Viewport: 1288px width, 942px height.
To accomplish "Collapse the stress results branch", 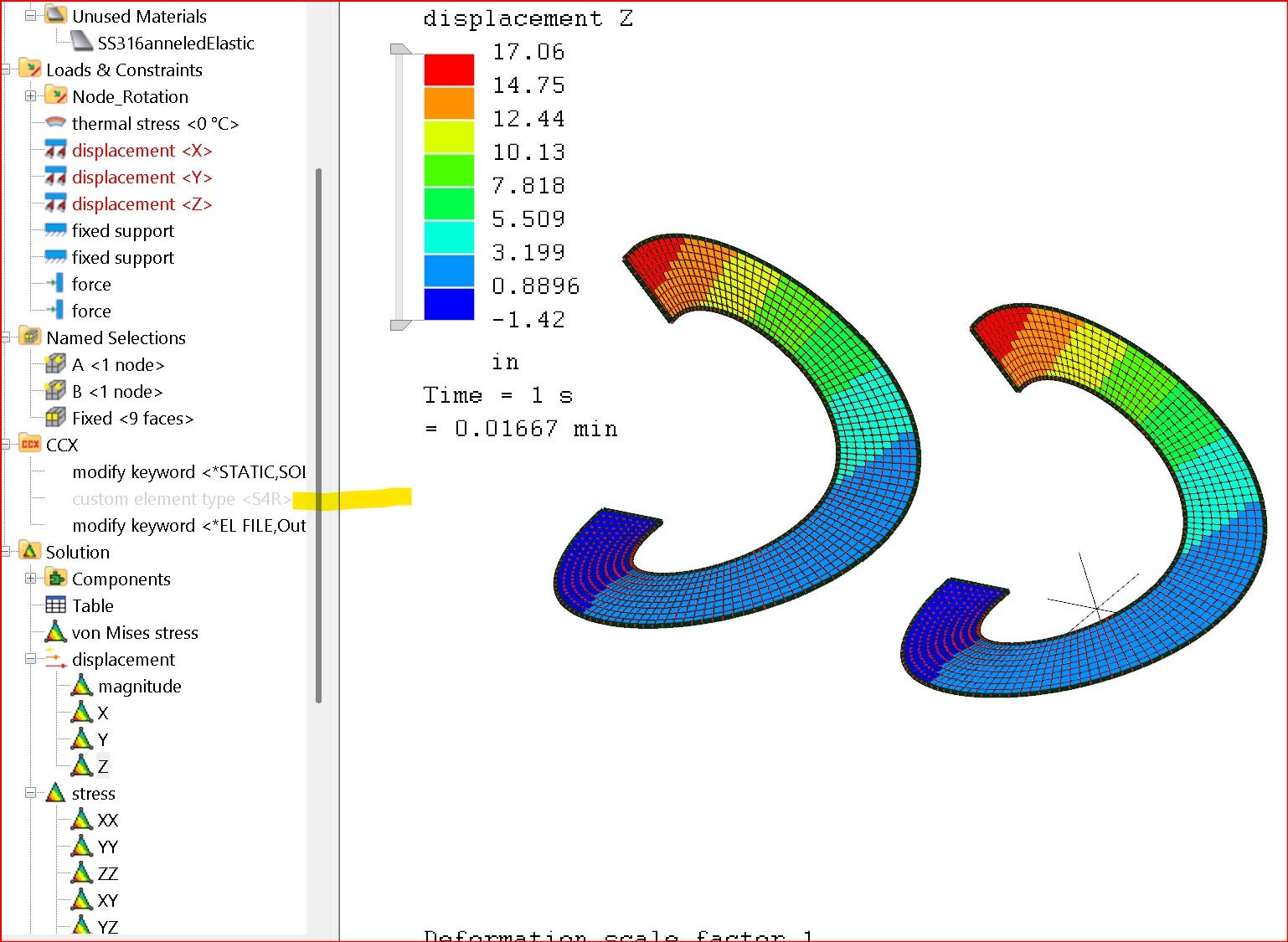I will pyautogui.click(x=30, y=793).
